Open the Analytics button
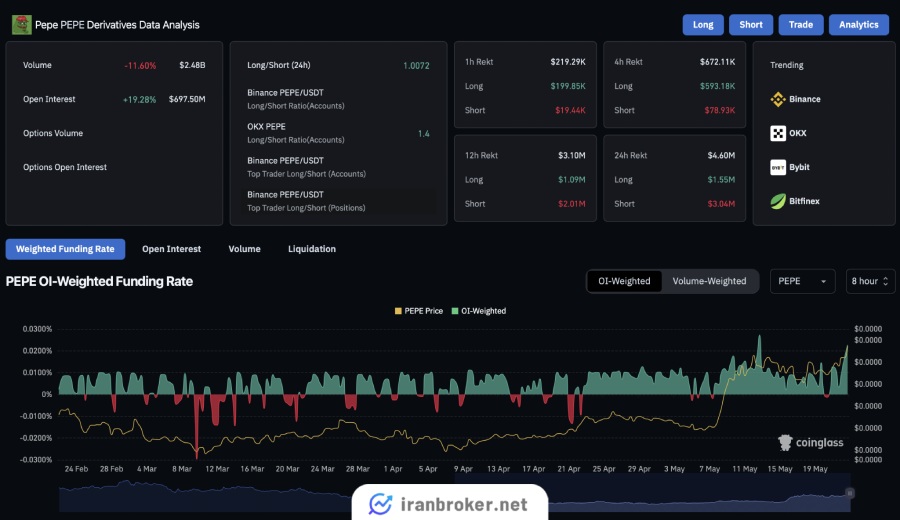Image resolution: width=900 pixels, height=520 pixels. (859, 25)
